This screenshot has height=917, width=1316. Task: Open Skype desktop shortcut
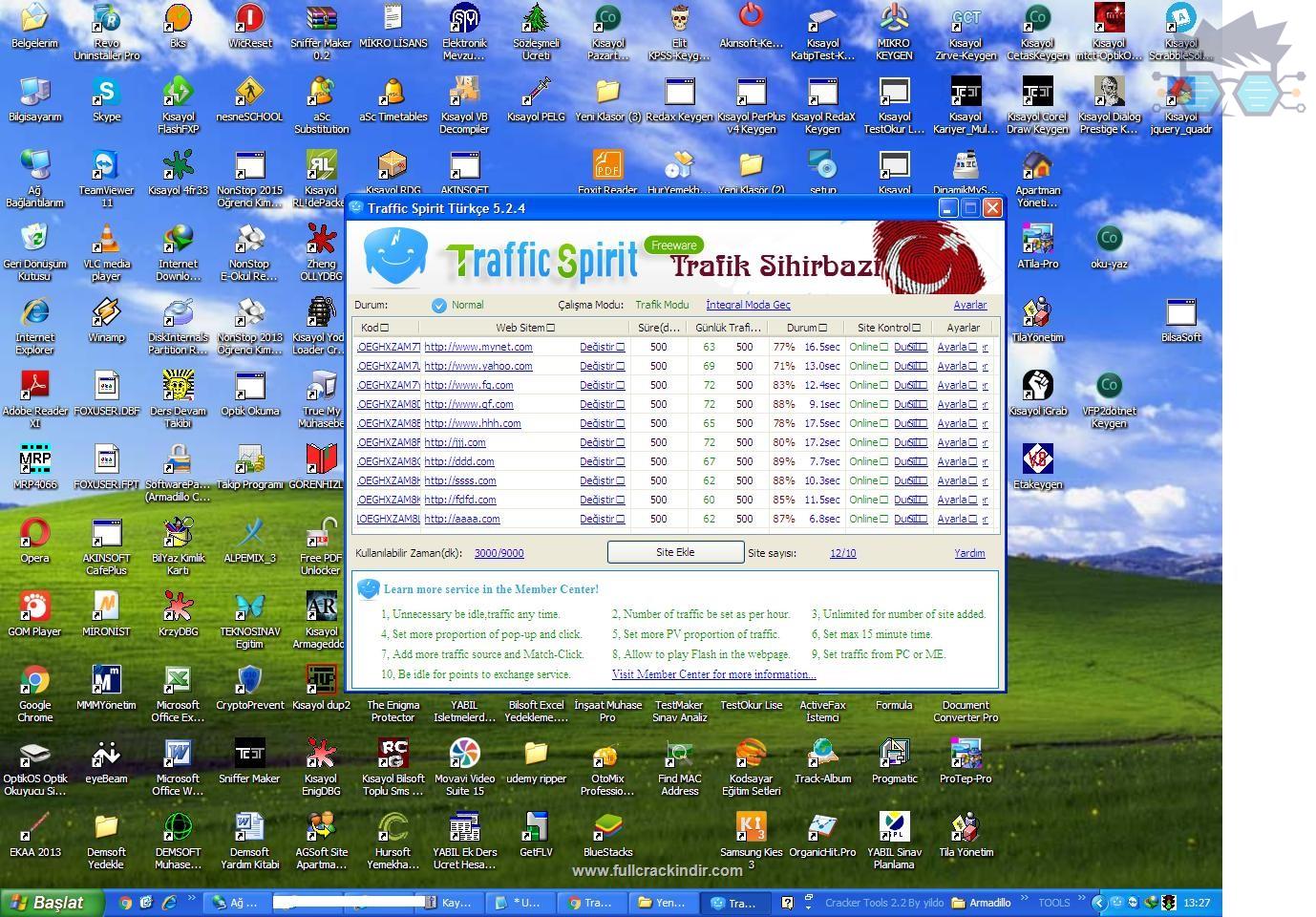(106, 99)
